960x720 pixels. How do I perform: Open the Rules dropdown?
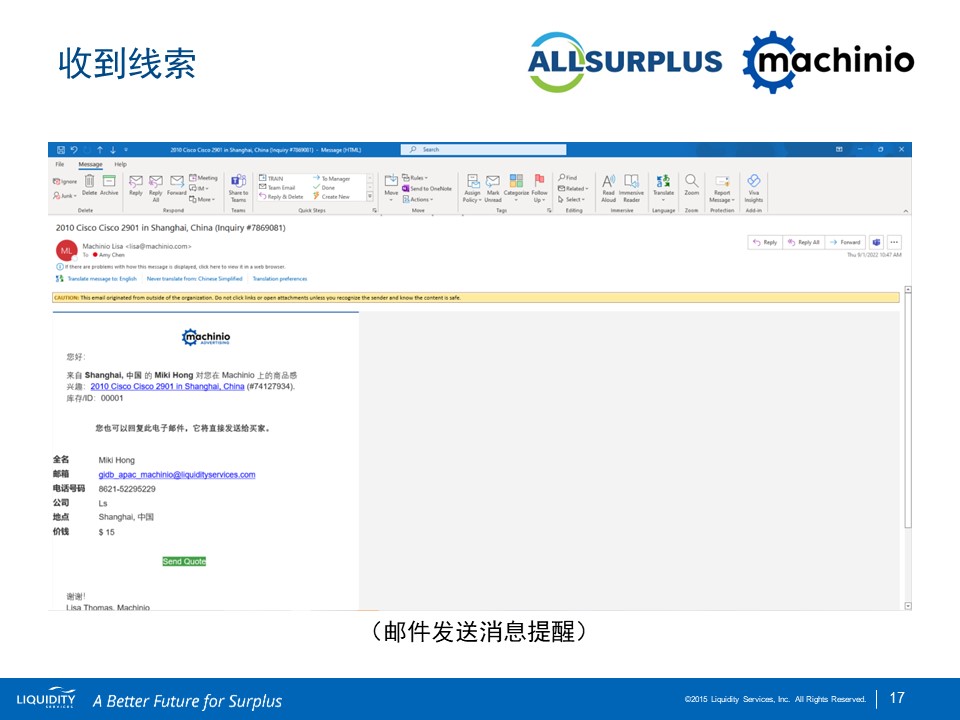click(x=415, y=178)
